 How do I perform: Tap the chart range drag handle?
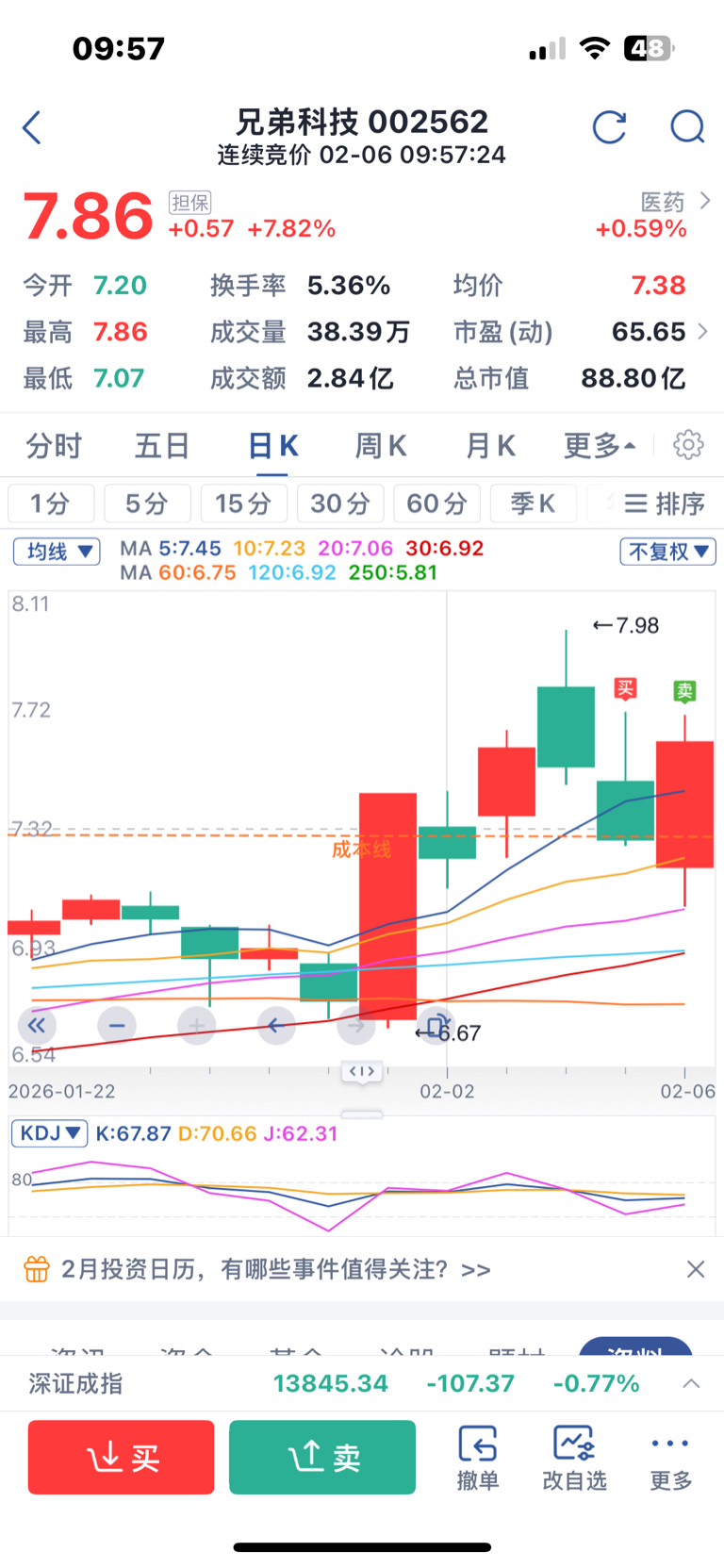coord(362,1071)
